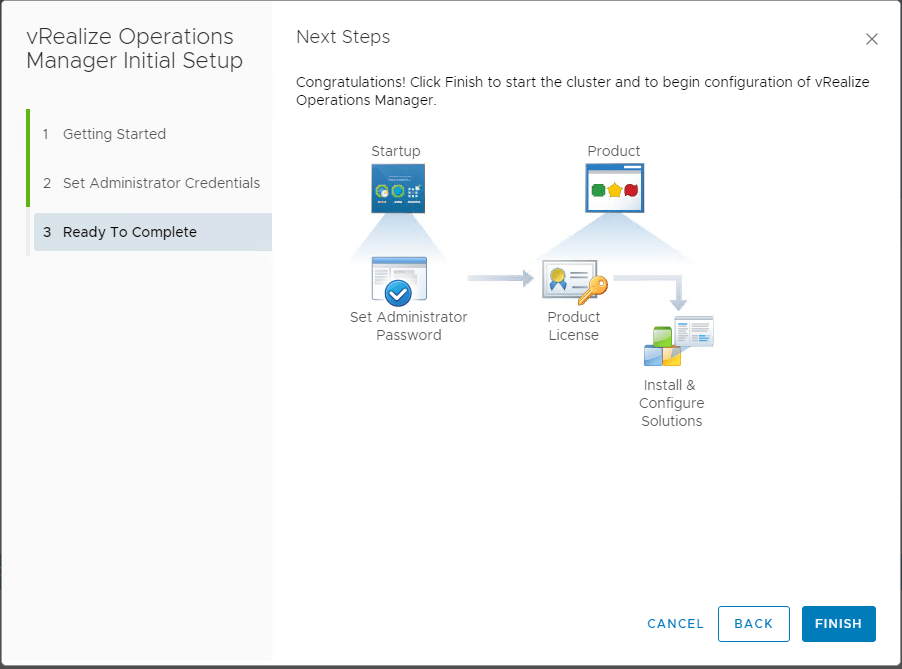Go to Set Administrator Credentials step
Image resolution: width=902 pixels, height=669 pixels.
point(161,183)
